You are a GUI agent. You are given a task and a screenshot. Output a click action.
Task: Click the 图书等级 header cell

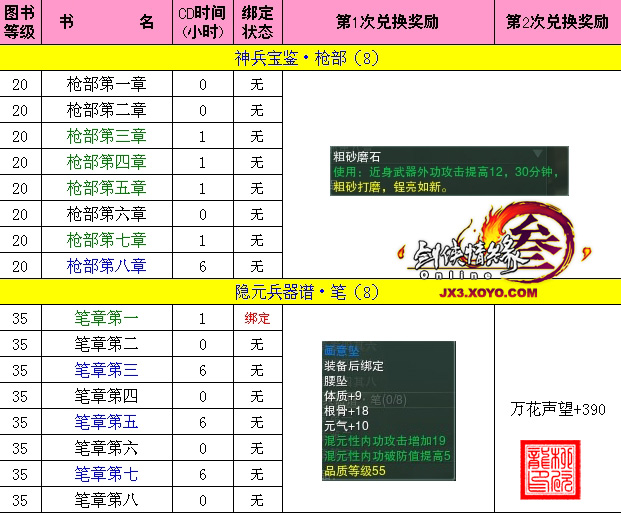20,21
